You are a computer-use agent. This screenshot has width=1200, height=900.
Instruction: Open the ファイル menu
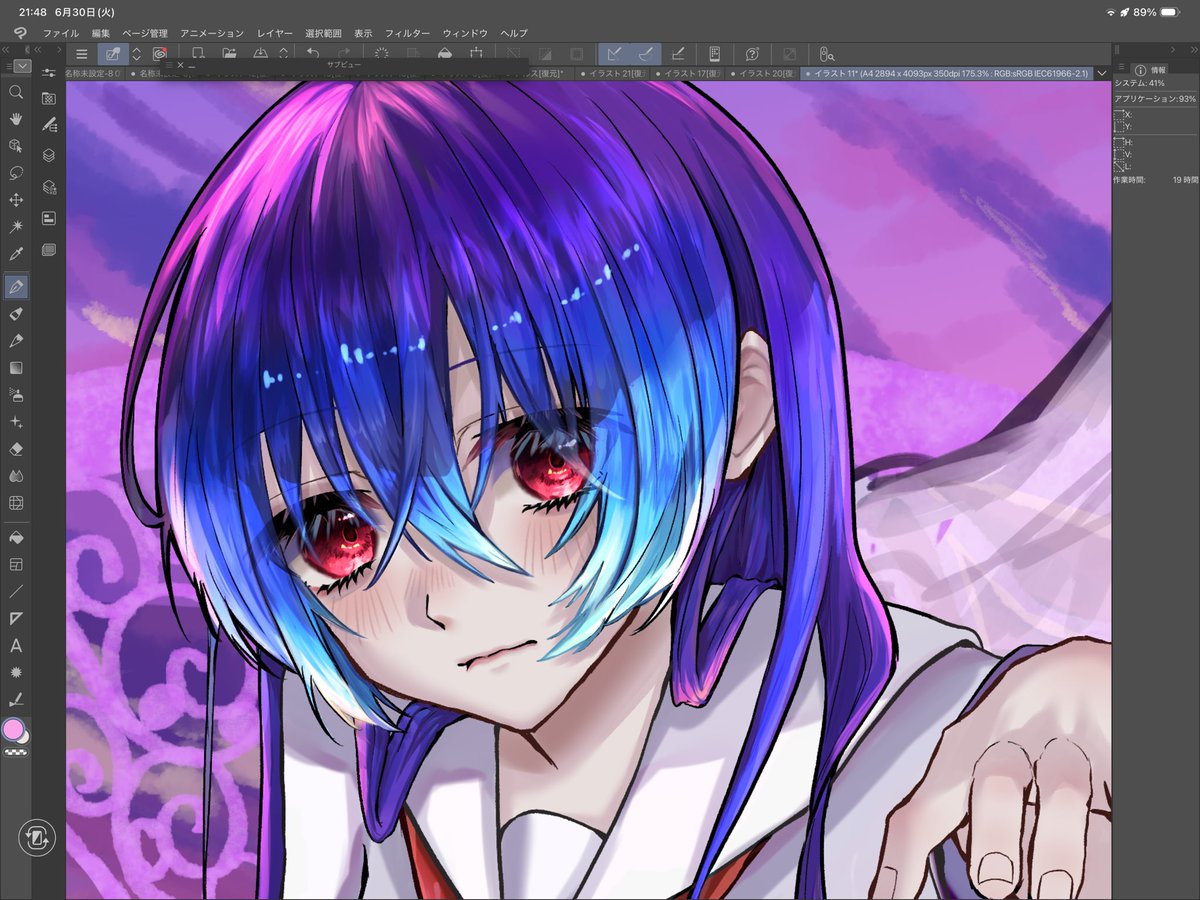61,33
